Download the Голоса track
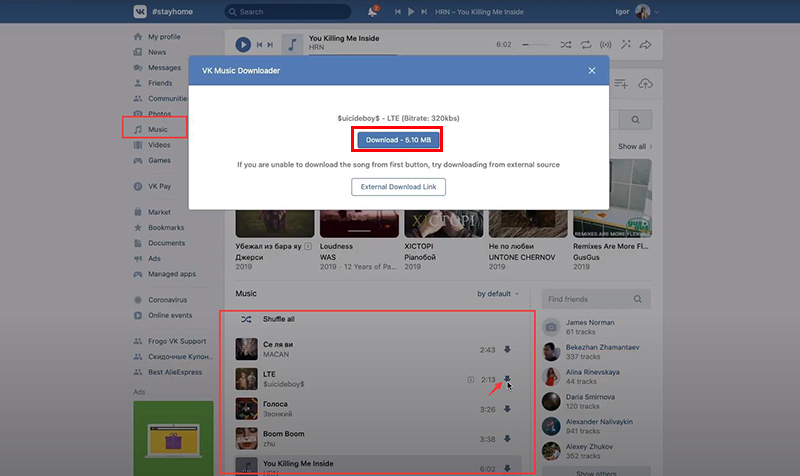Image resolution: width=800 pixels, height=476 pixels. (x=507, y=409)
